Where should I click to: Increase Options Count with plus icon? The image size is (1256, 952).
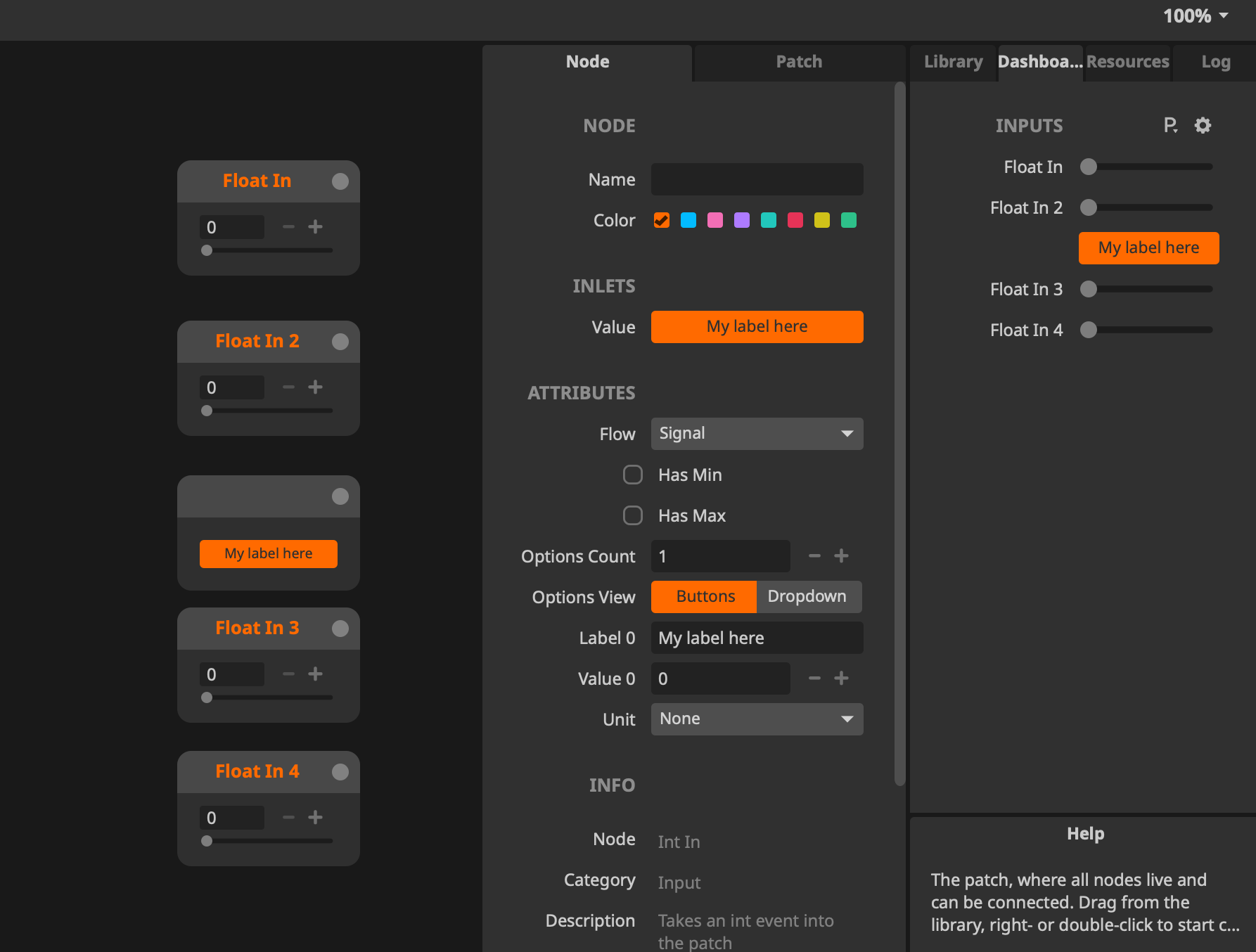click(841, 556)
